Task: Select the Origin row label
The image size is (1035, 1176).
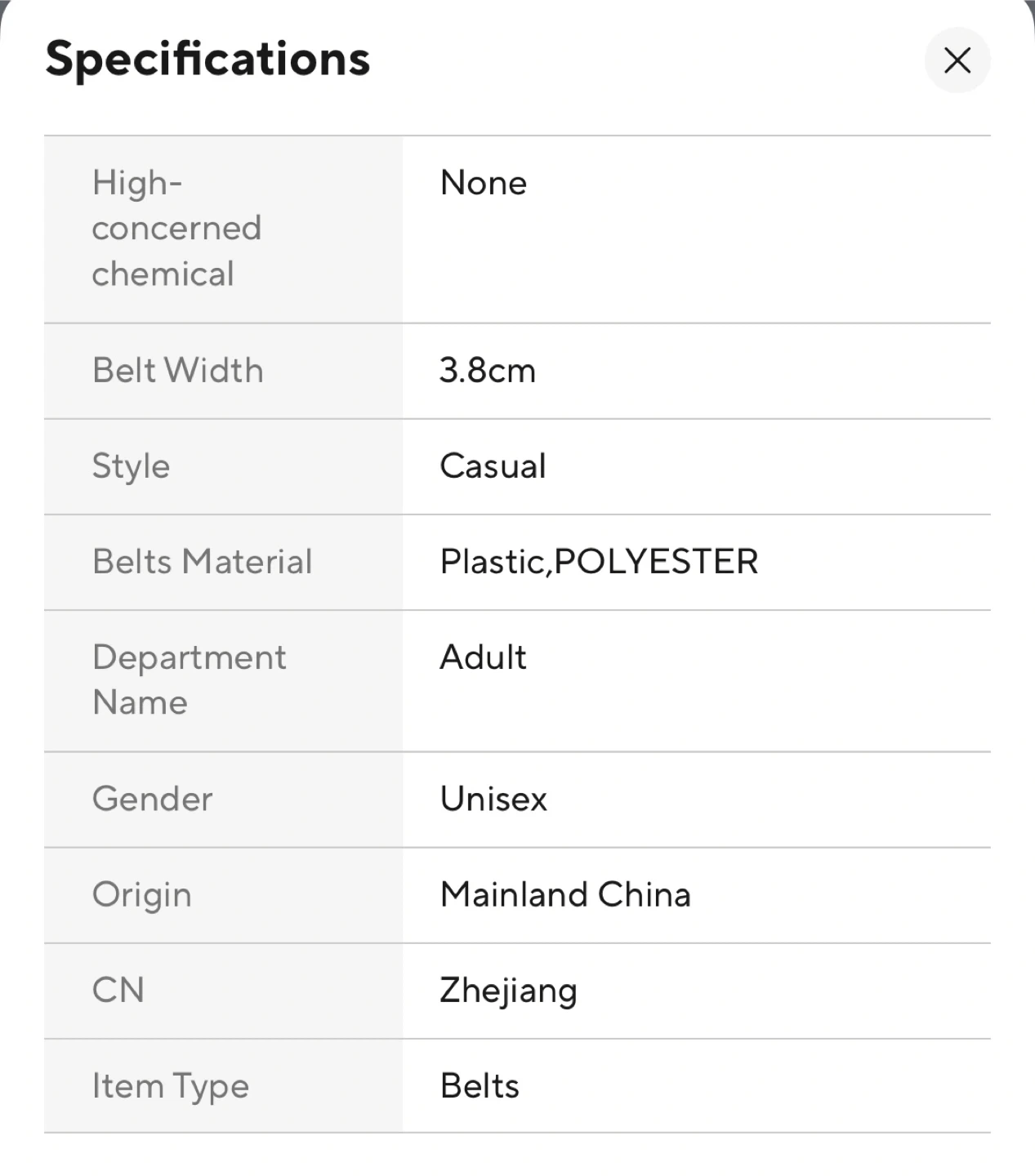Action: point(141,895)
